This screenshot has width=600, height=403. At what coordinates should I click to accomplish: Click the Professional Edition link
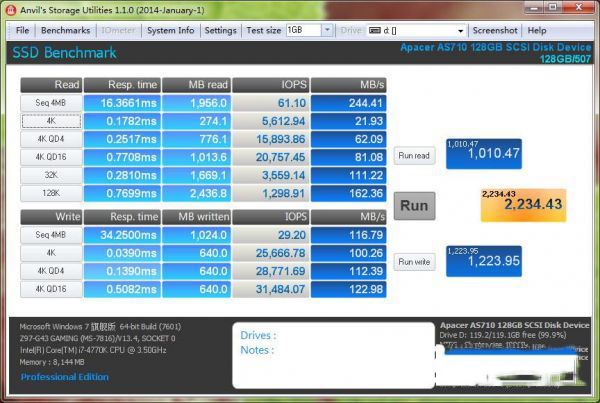coord(64,377)
